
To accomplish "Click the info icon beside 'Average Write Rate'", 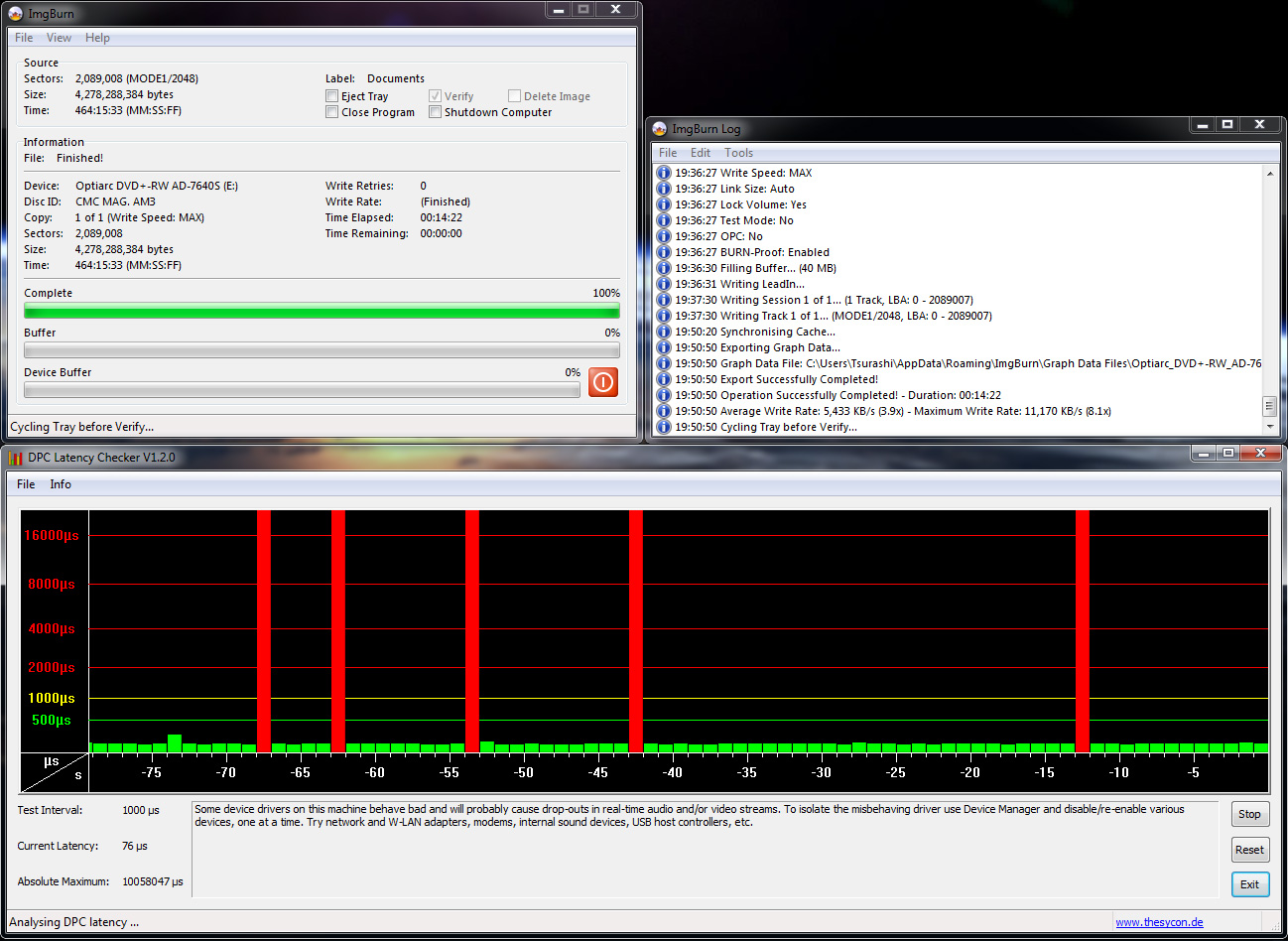I will [x=664, y=411].
